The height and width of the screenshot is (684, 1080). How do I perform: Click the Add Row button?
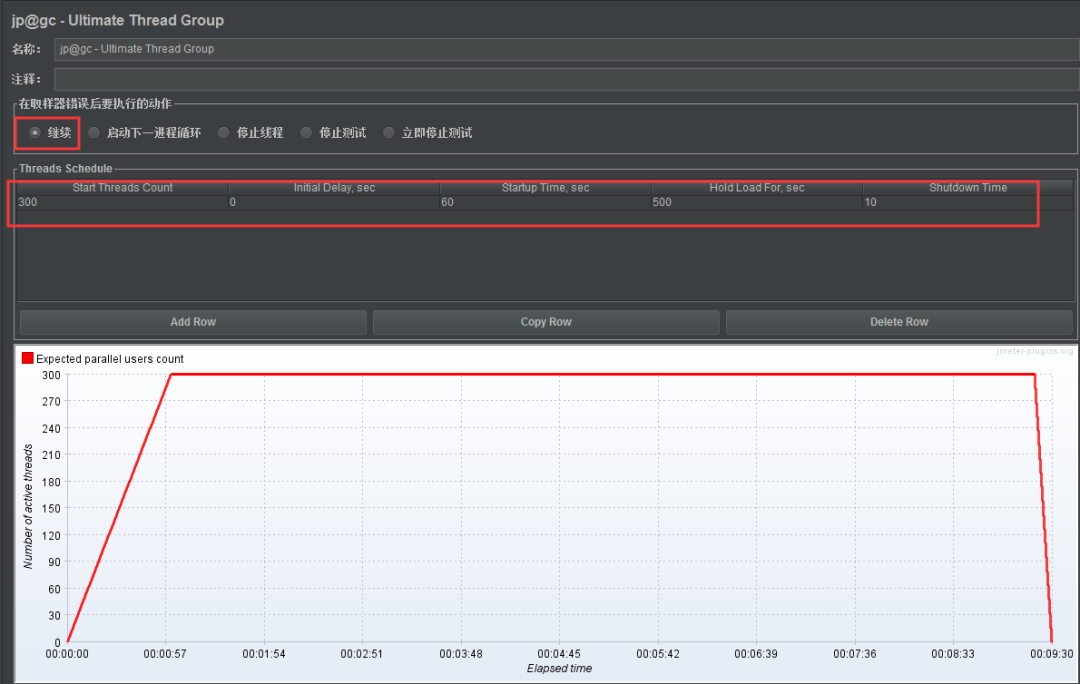[193, 322]
